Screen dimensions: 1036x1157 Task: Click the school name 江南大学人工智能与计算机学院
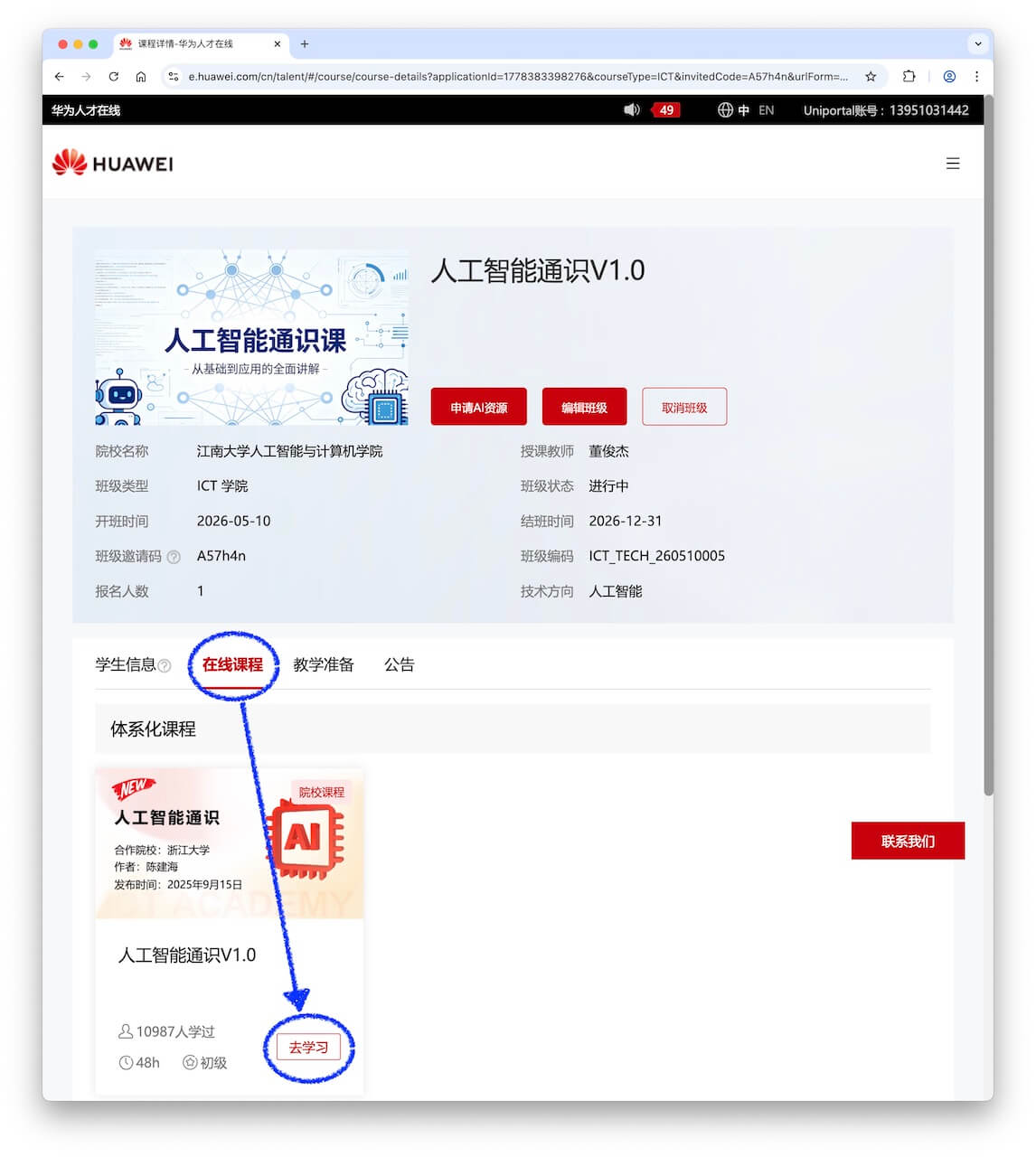290,451
